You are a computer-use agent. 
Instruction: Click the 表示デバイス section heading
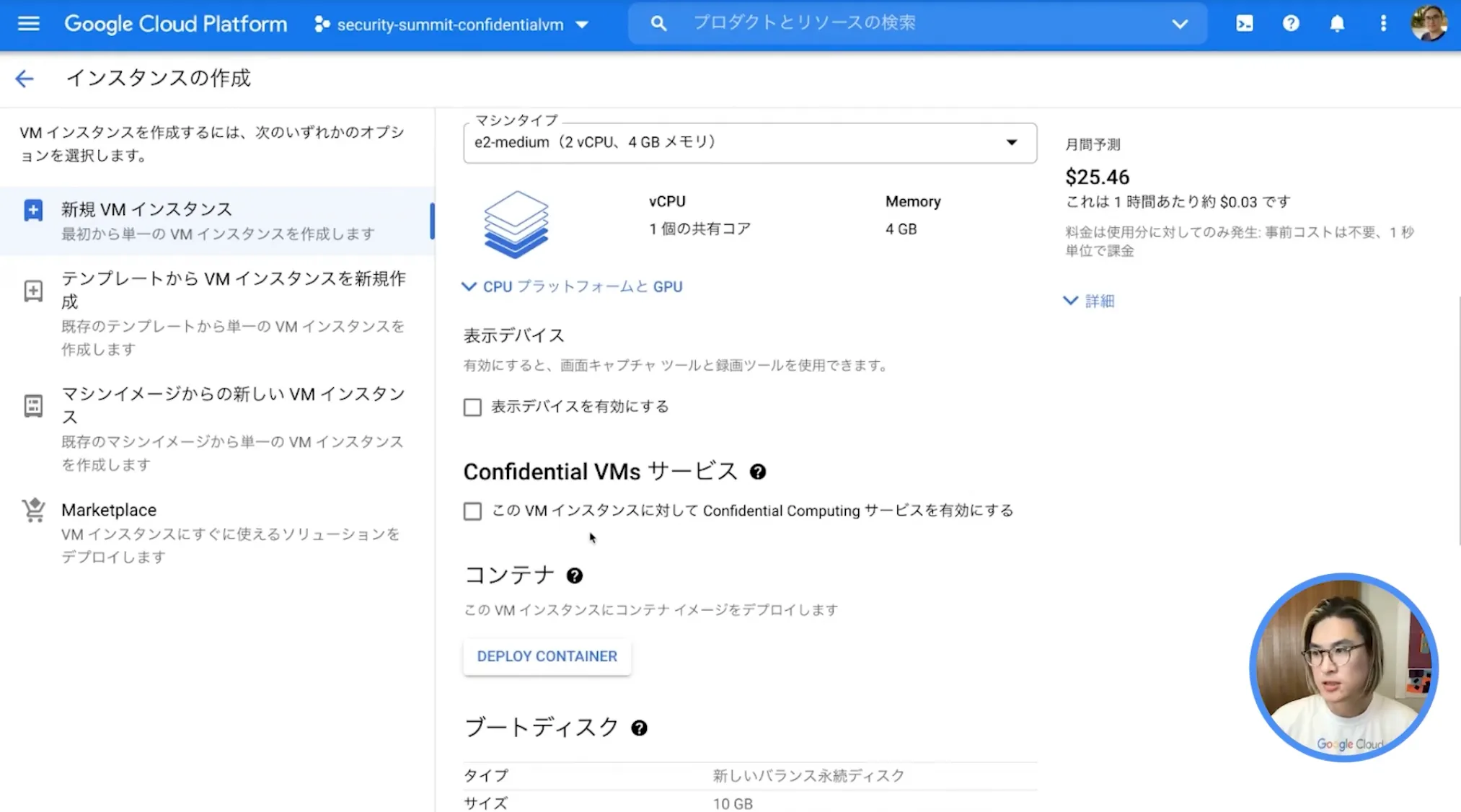(513, 335)
